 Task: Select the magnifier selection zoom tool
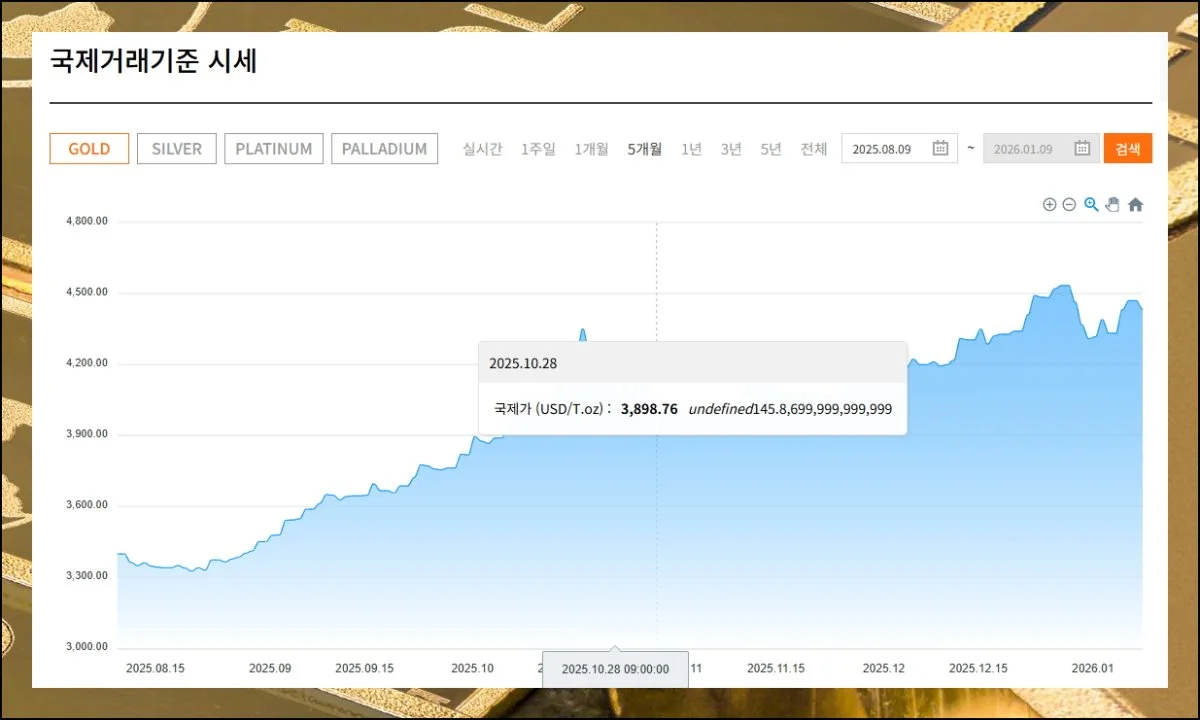click(1091, 205)
